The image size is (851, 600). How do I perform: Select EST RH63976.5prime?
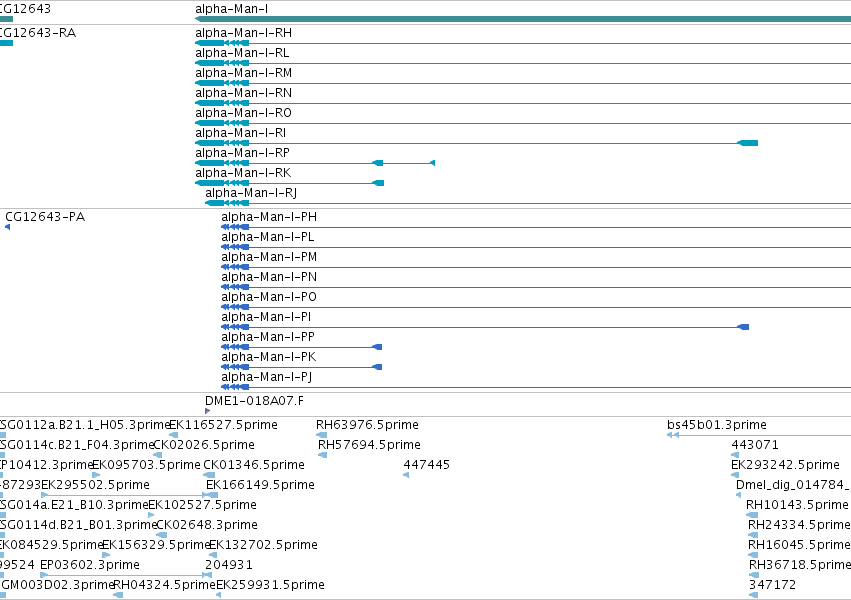[367, 425]
